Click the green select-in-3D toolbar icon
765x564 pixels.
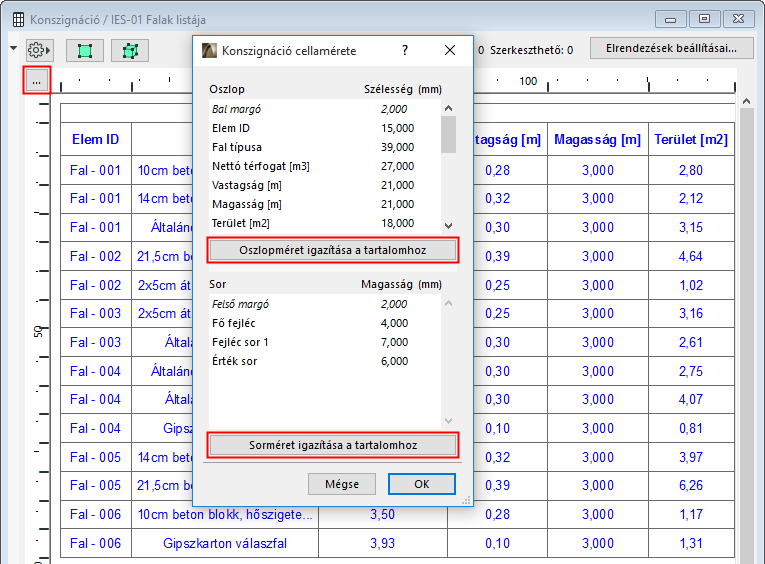[x=129, y=50]
